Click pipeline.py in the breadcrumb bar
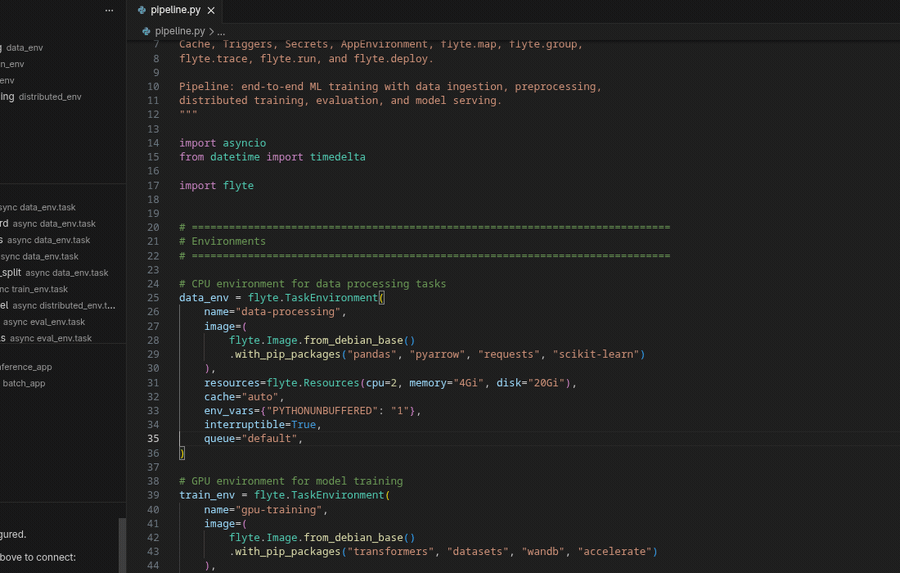The height and width of the screenshot is (573, 900). pyautogui.click(x=180, y=31)
